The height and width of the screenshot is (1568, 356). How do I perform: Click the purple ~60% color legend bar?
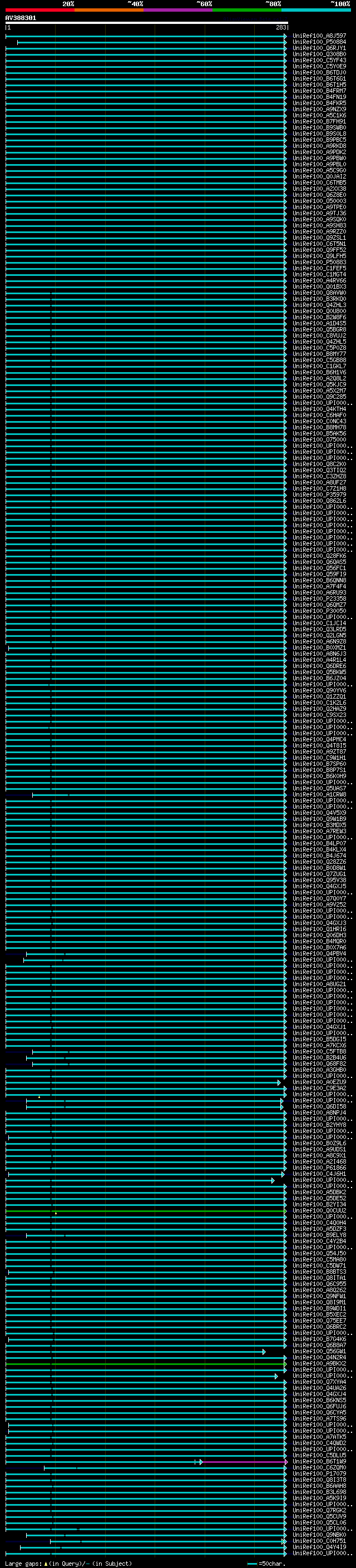tap(177, 10)
